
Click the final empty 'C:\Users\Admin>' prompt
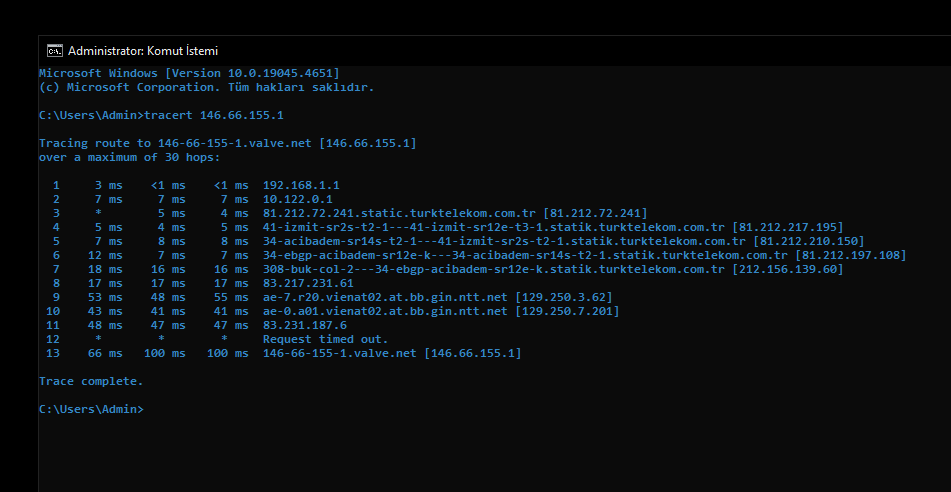point(91,409)
